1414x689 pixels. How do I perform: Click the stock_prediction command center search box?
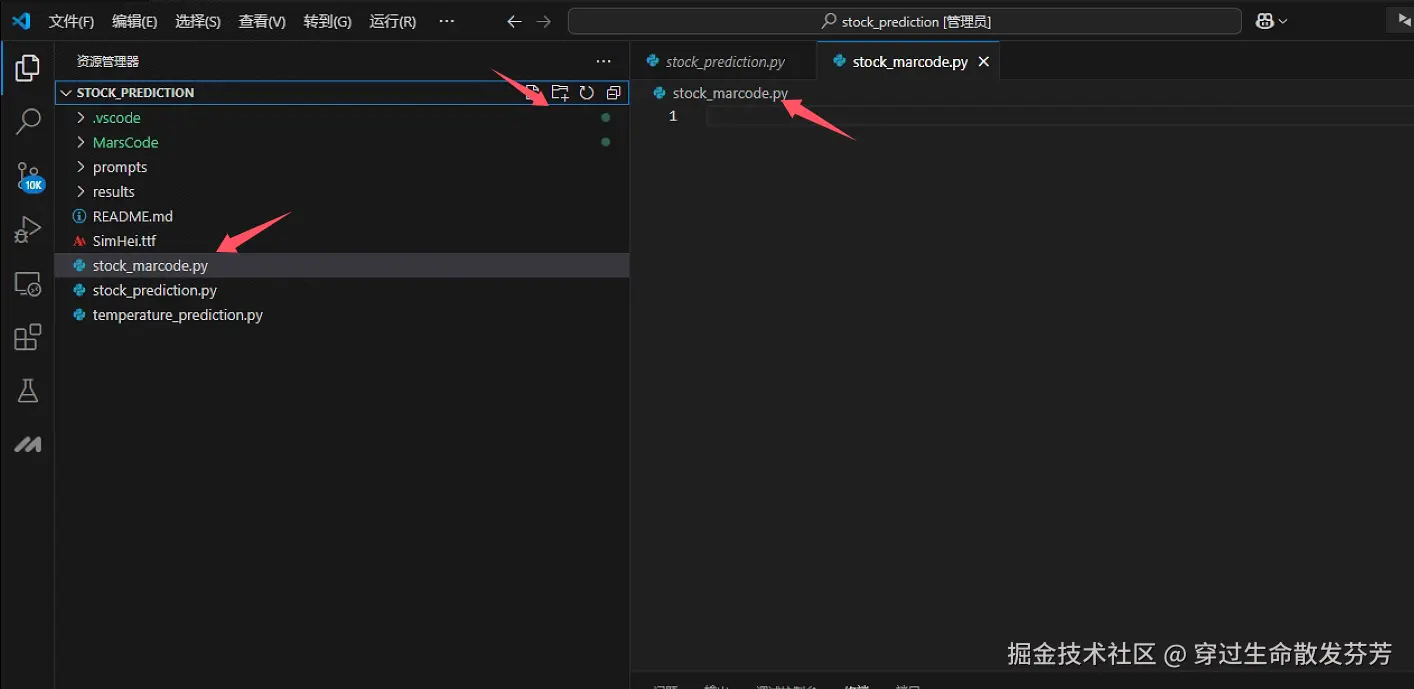click(x=905, y=21)
